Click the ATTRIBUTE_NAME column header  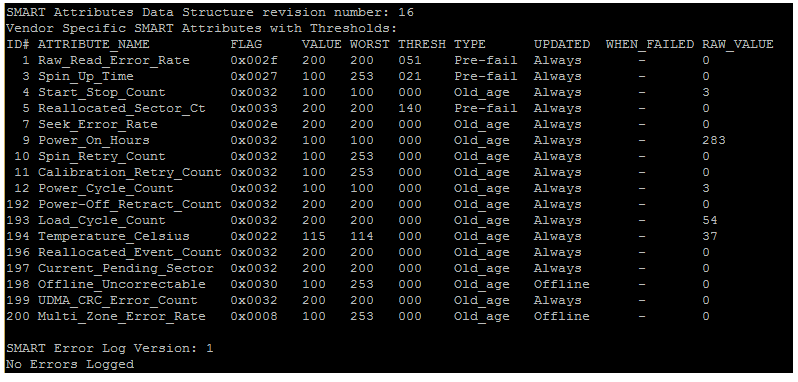click(94, 44)
